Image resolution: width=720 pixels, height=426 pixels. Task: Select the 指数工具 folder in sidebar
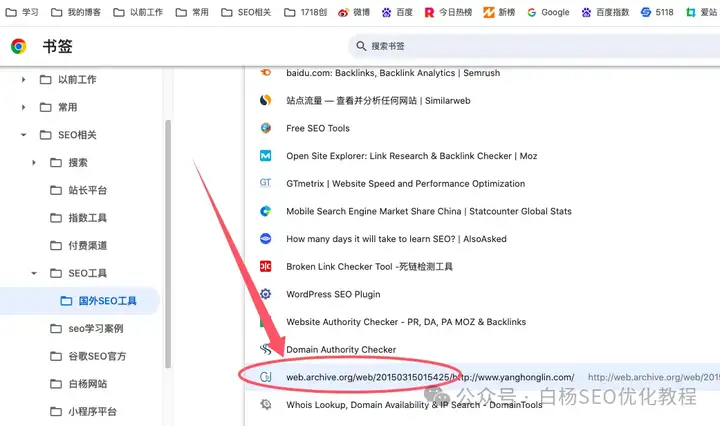(x=79, y=218)
